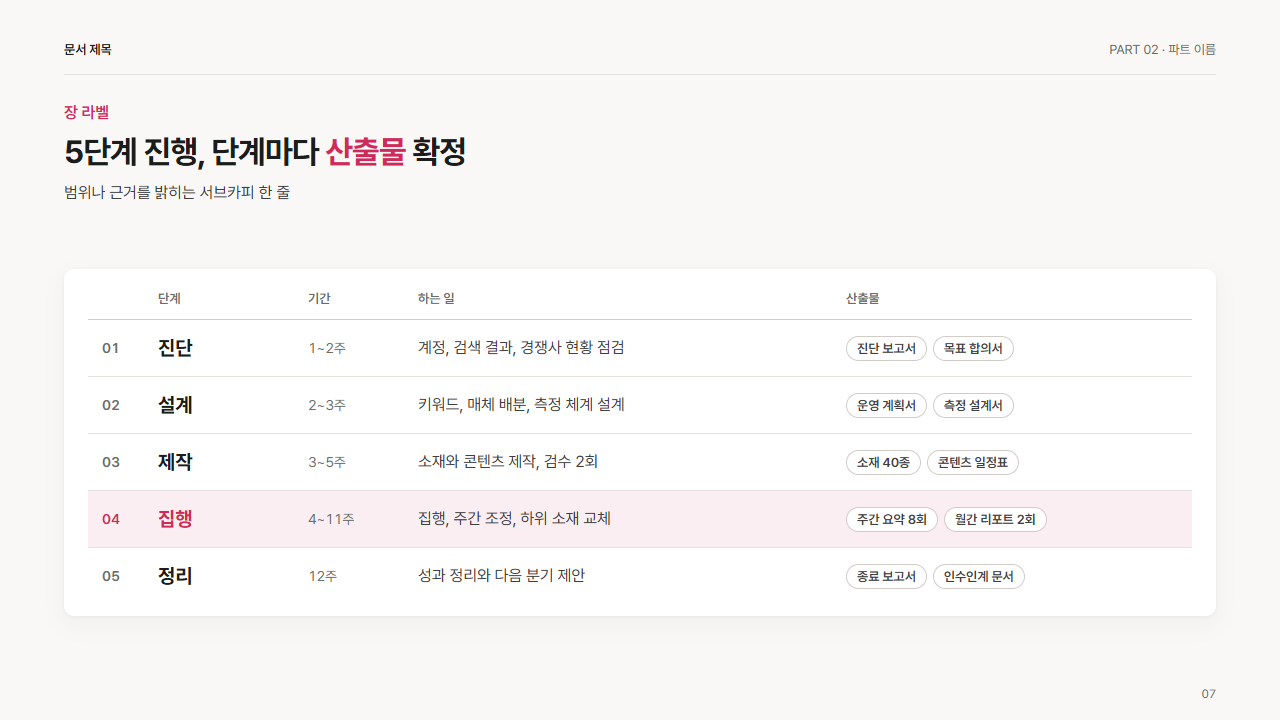
Task: Click '소재와 콘텐츠 제작, 검수 2회' text
Action: (508, 462)
